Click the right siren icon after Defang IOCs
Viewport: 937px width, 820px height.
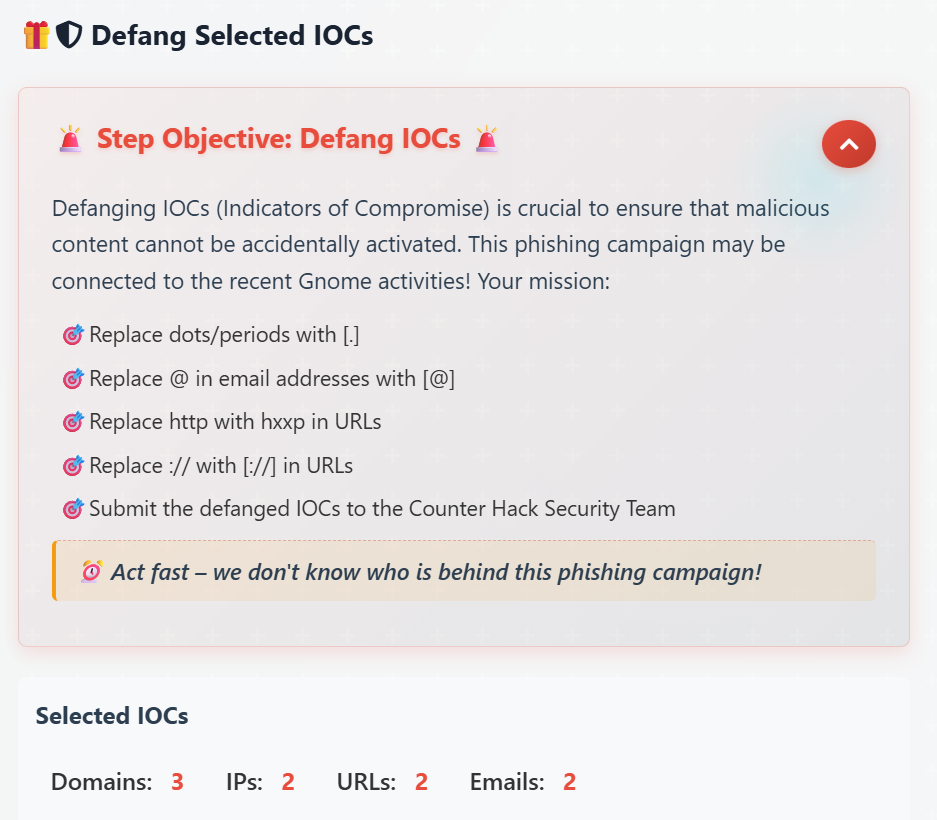pyautogui.click(x=486, y=139)
